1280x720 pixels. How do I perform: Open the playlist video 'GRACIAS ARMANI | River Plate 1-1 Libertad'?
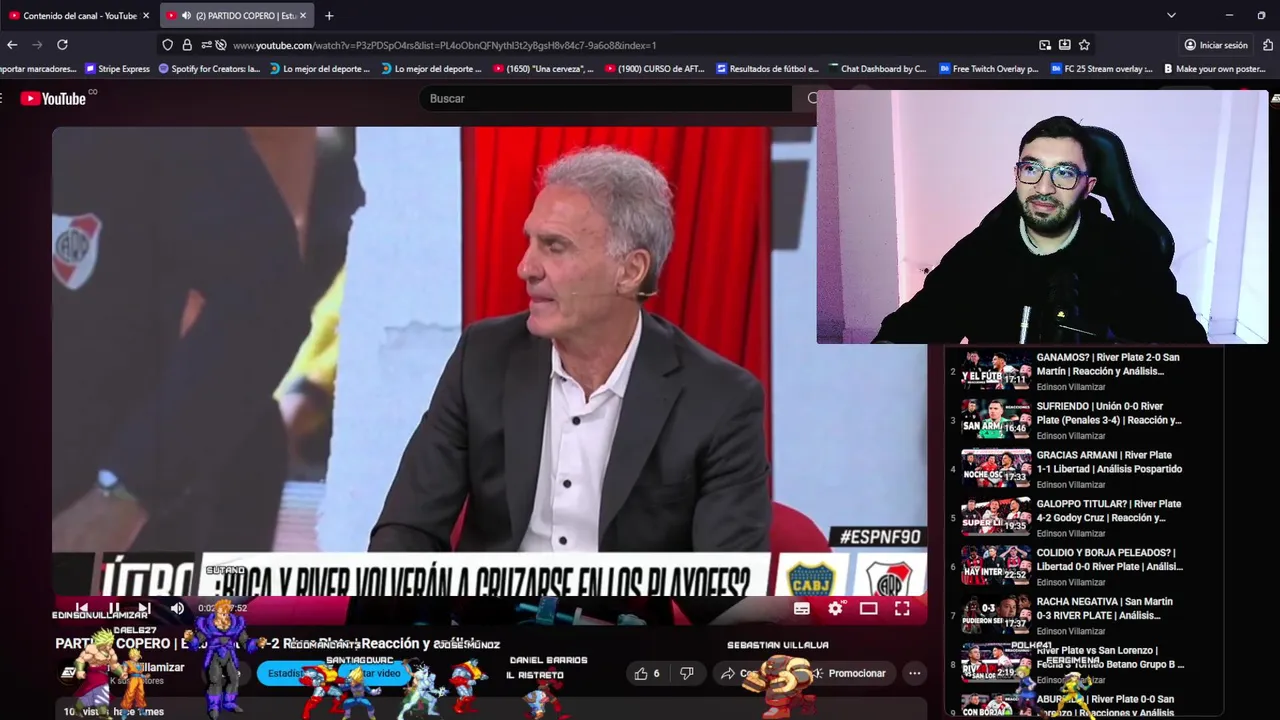point(1108,462)
